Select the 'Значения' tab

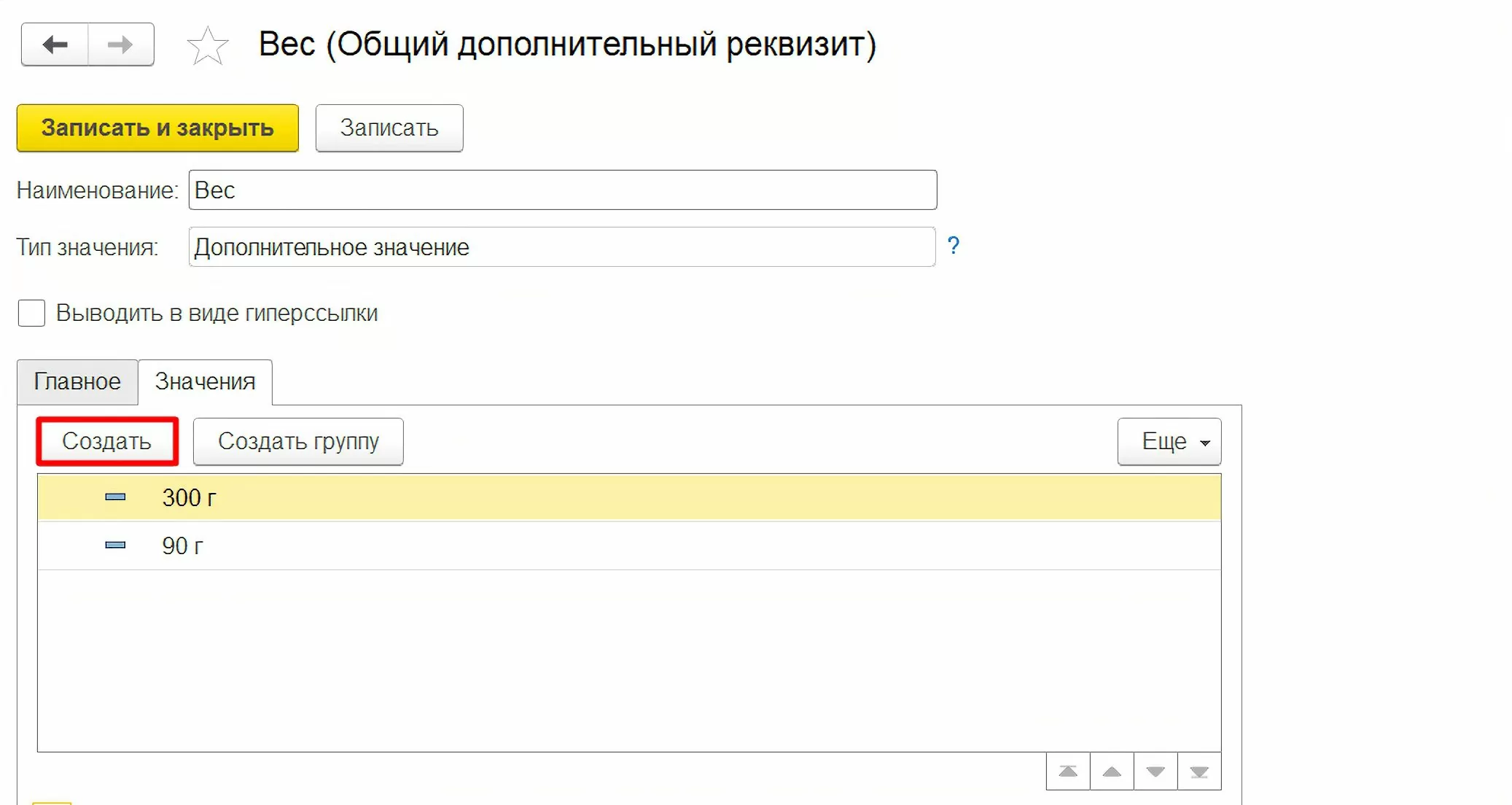click(x=205, y=381)
